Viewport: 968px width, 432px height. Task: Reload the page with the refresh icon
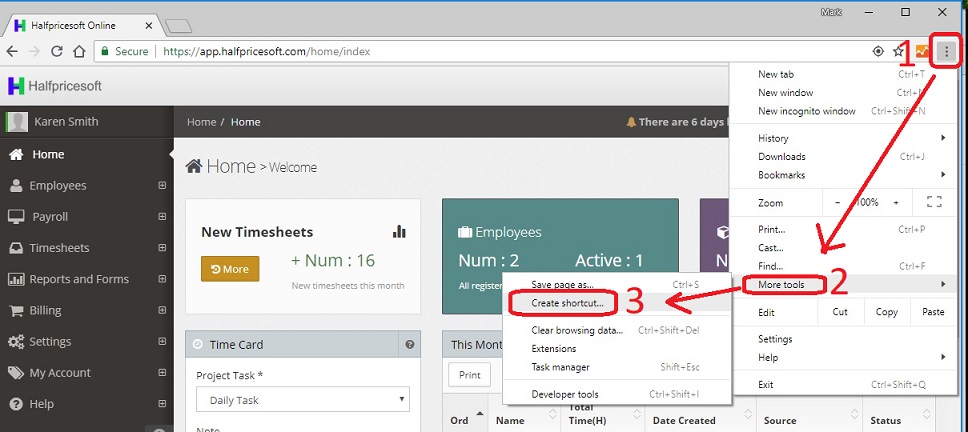(57, 51)
